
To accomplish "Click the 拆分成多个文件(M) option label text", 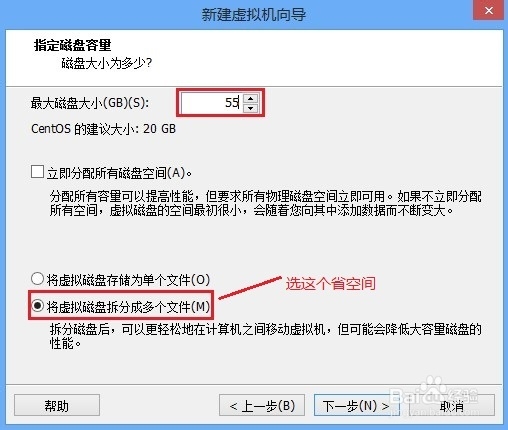I will tap(128, 307).
